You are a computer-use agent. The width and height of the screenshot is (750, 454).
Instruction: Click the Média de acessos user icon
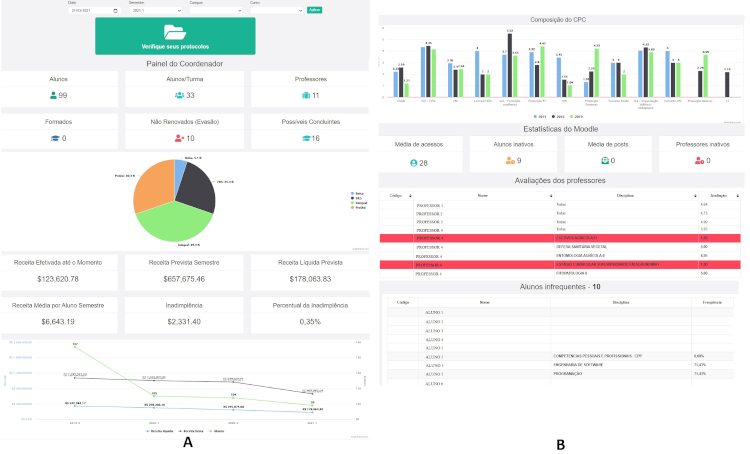pyautogui.click(x=414, y=161)
